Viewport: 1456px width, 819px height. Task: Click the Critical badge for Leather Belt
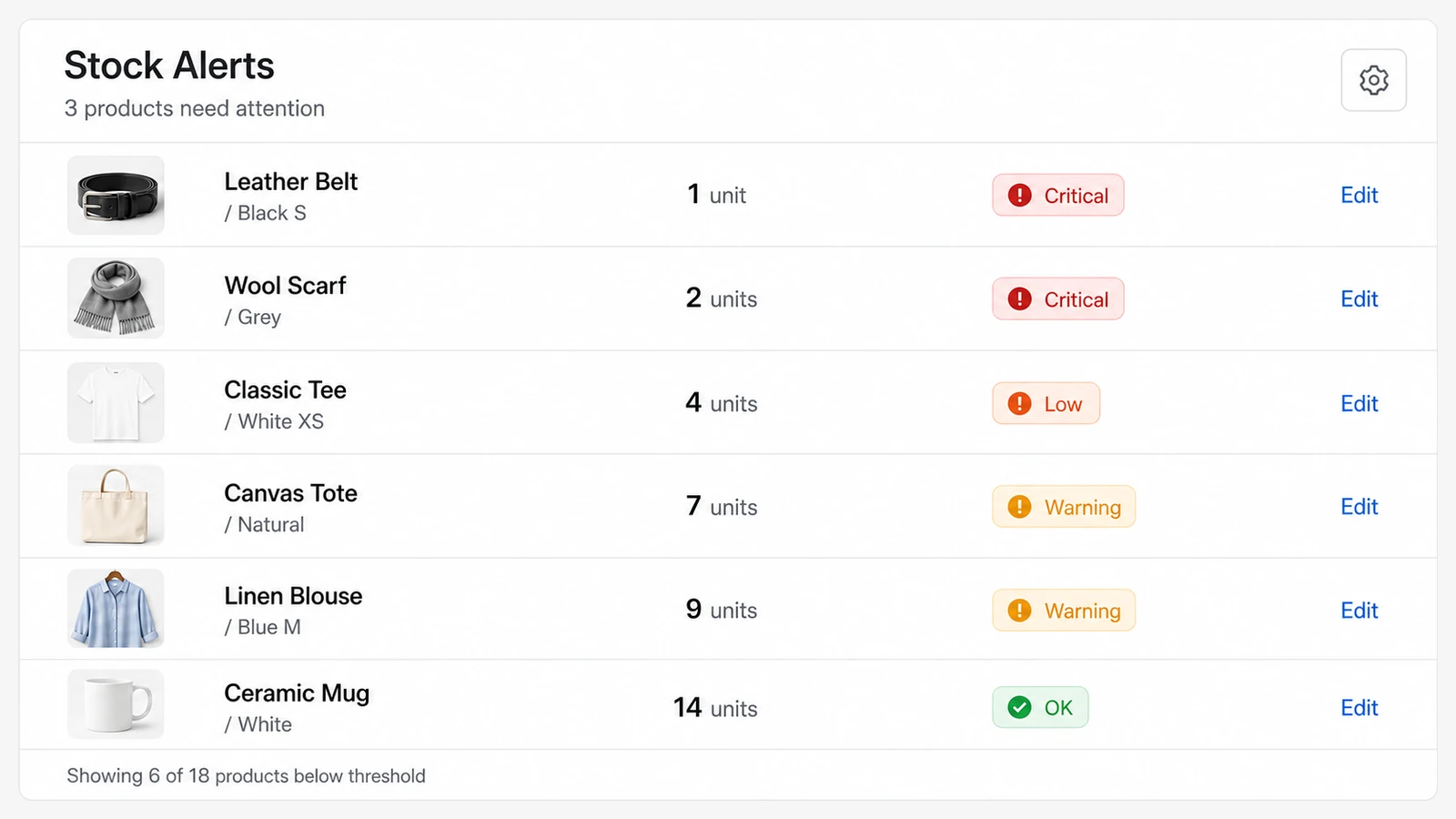[1057, 195]
